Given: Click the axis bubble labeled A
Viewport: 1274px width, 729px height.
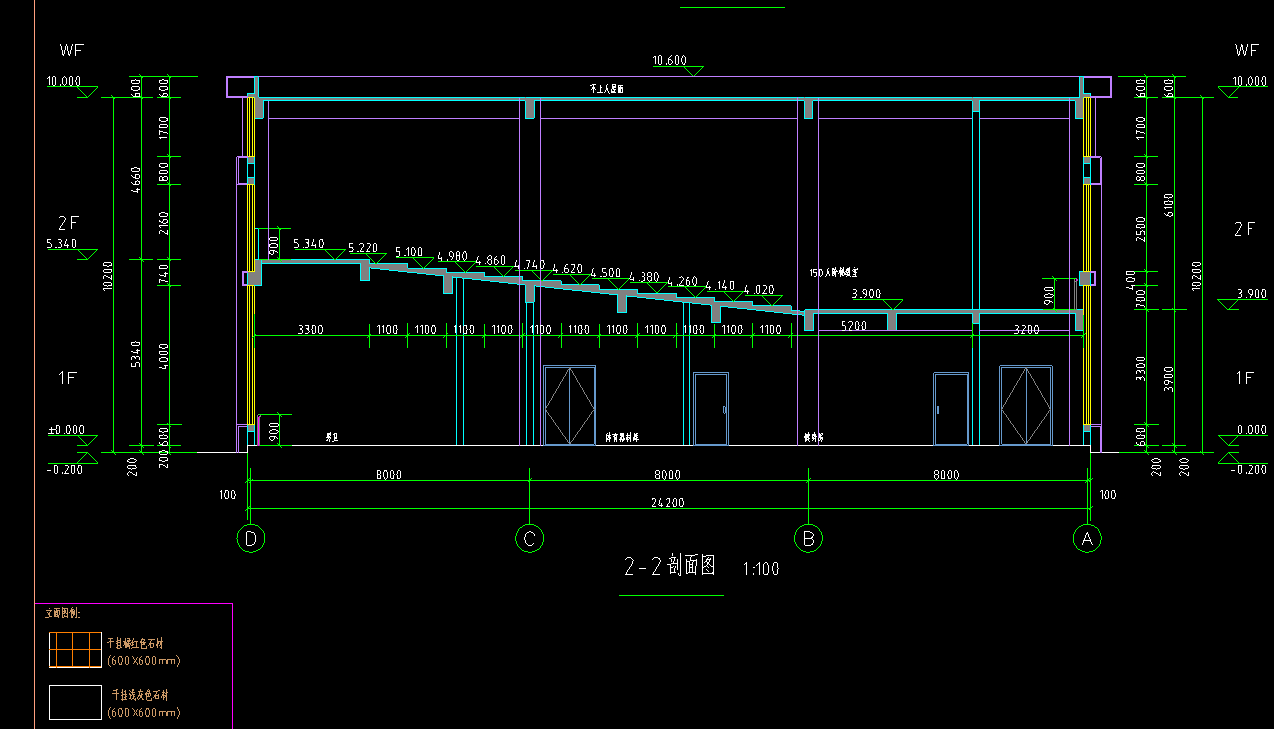Looking at the screenshot, I should click(1087, 539).
